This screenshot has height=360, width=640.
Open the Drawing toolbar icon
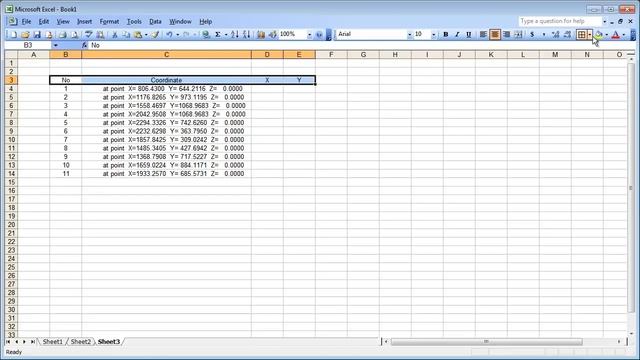pyautogui.click(x=272, y=35)
